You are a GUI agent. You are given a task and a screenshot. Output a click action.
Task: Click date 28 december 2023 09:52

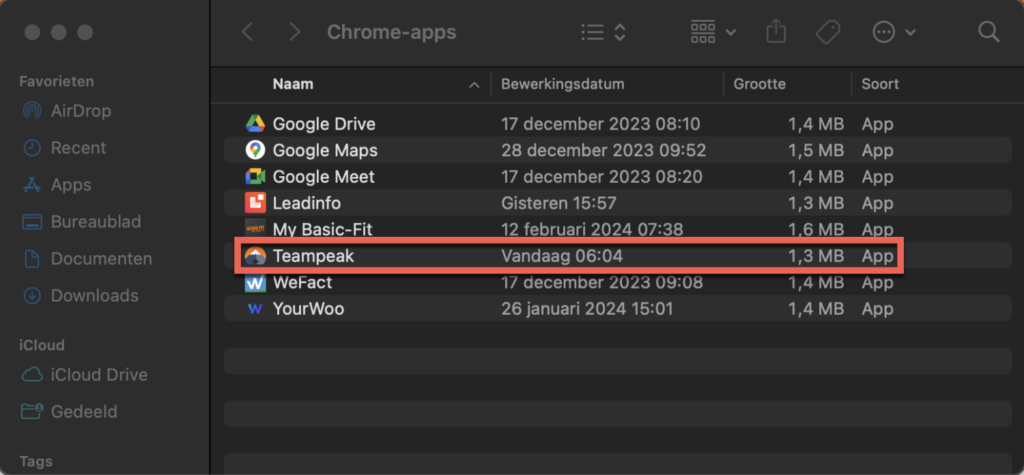tap(603, 150)
